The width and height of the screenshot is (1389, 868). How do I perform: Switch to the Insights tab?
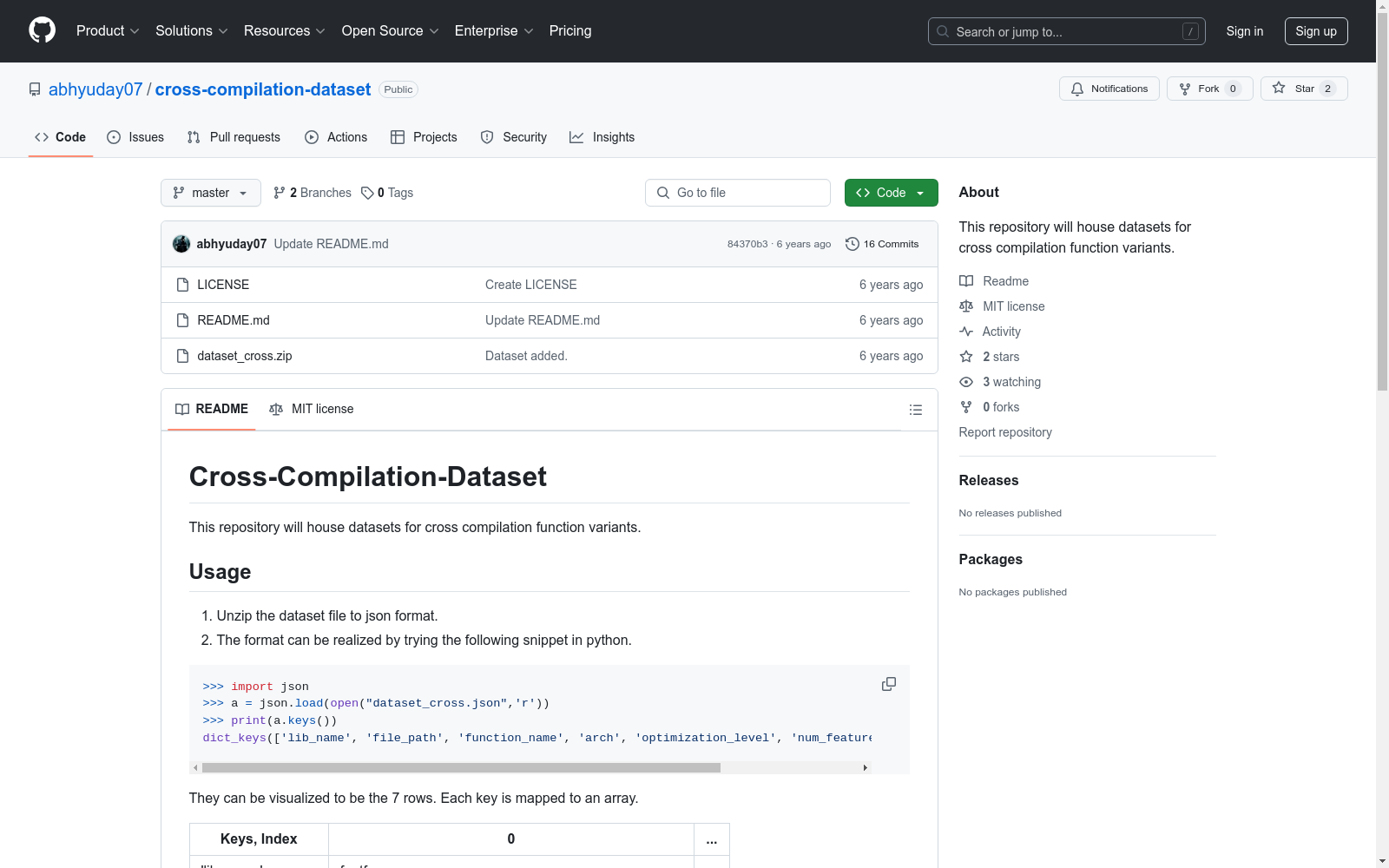tap(602, 137)
